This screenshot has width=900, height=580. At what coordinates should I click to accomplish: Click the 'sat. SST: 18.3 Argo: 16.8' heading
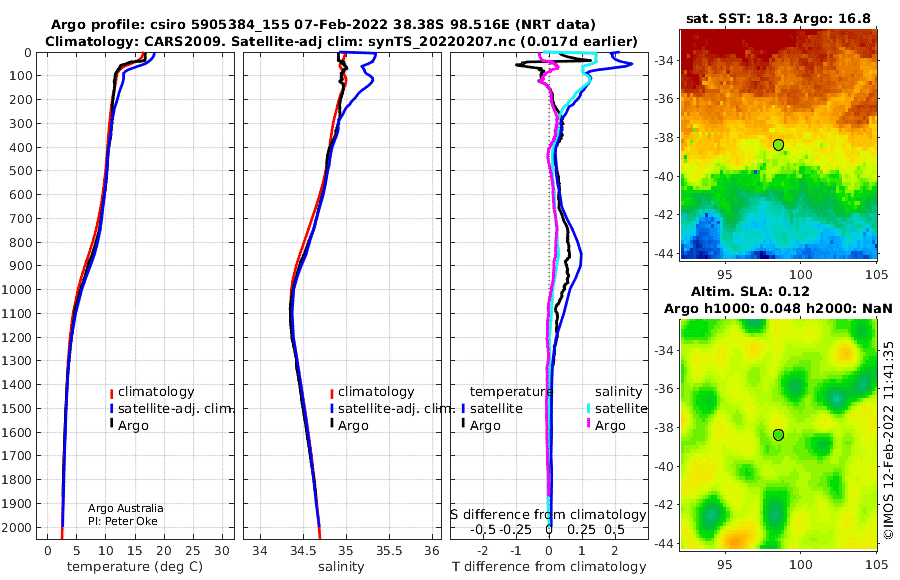tap(778, 18)
